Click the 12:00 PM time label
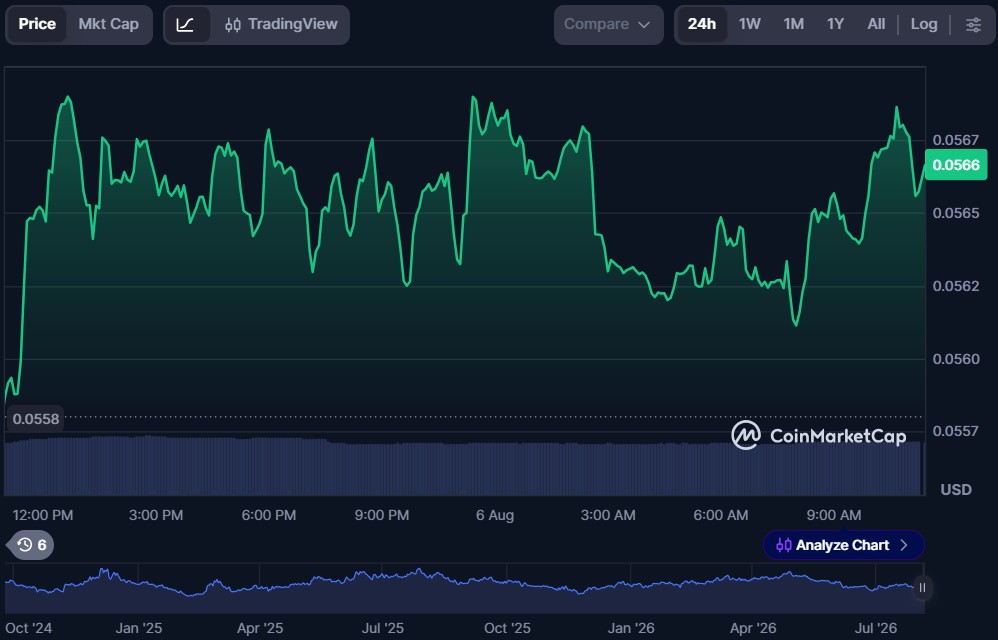The image size is (998, 640). [43, 515]
